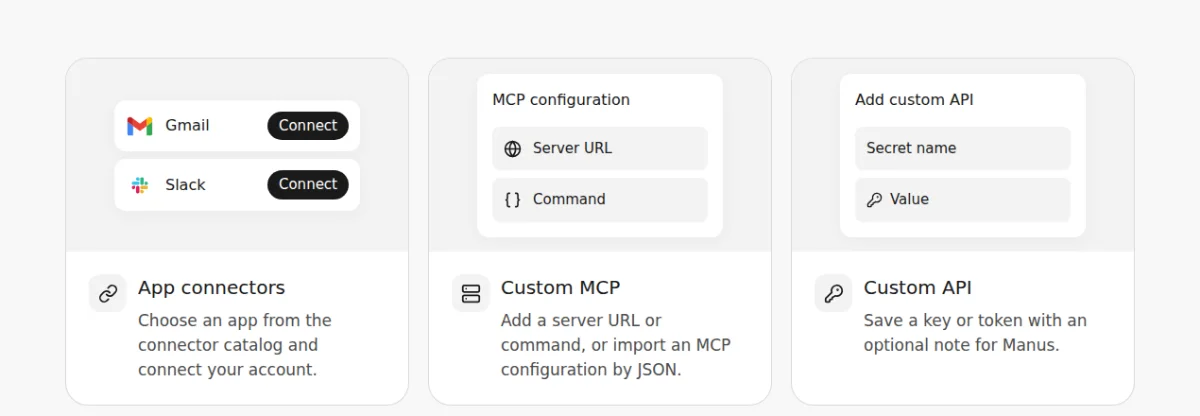The image size is (1200, 416).
Task: Connect the Gmail account
Action: (x=308, y=125)
